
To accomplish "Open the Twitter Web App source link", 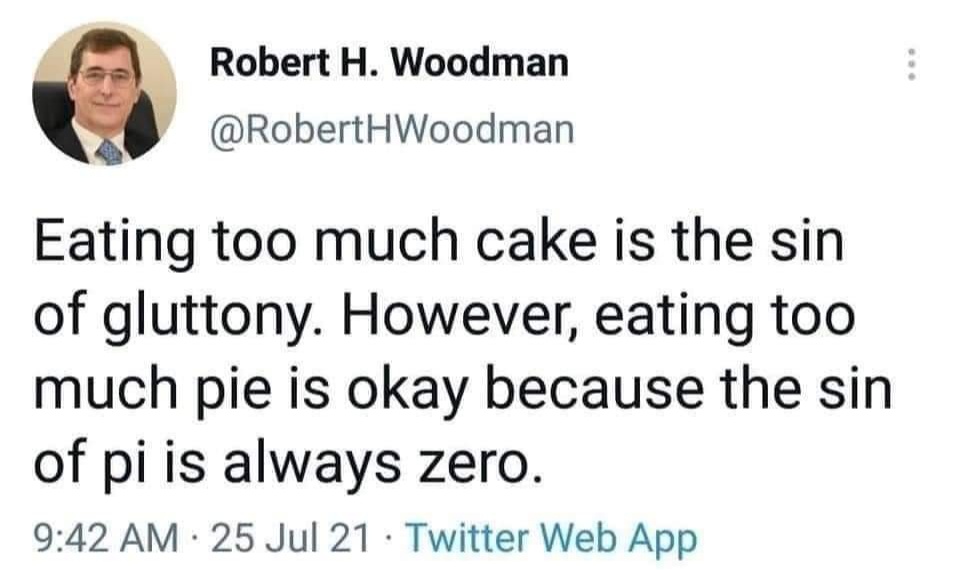I will tap(553, 541).
